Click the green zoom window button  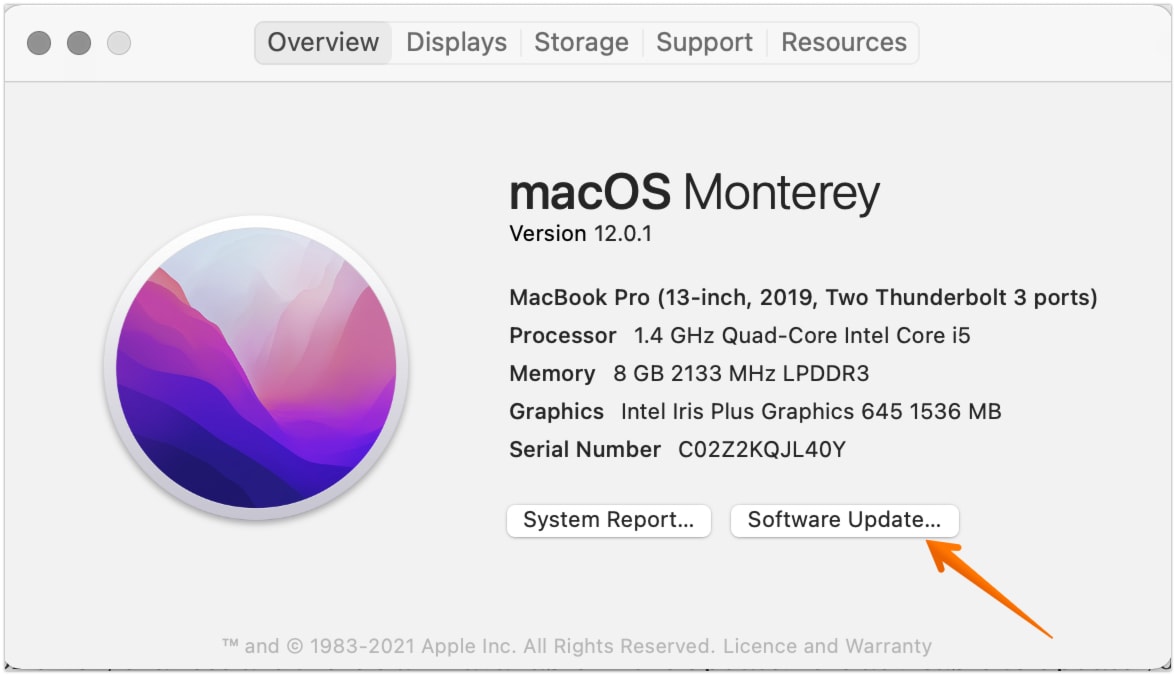click(118, 43)
